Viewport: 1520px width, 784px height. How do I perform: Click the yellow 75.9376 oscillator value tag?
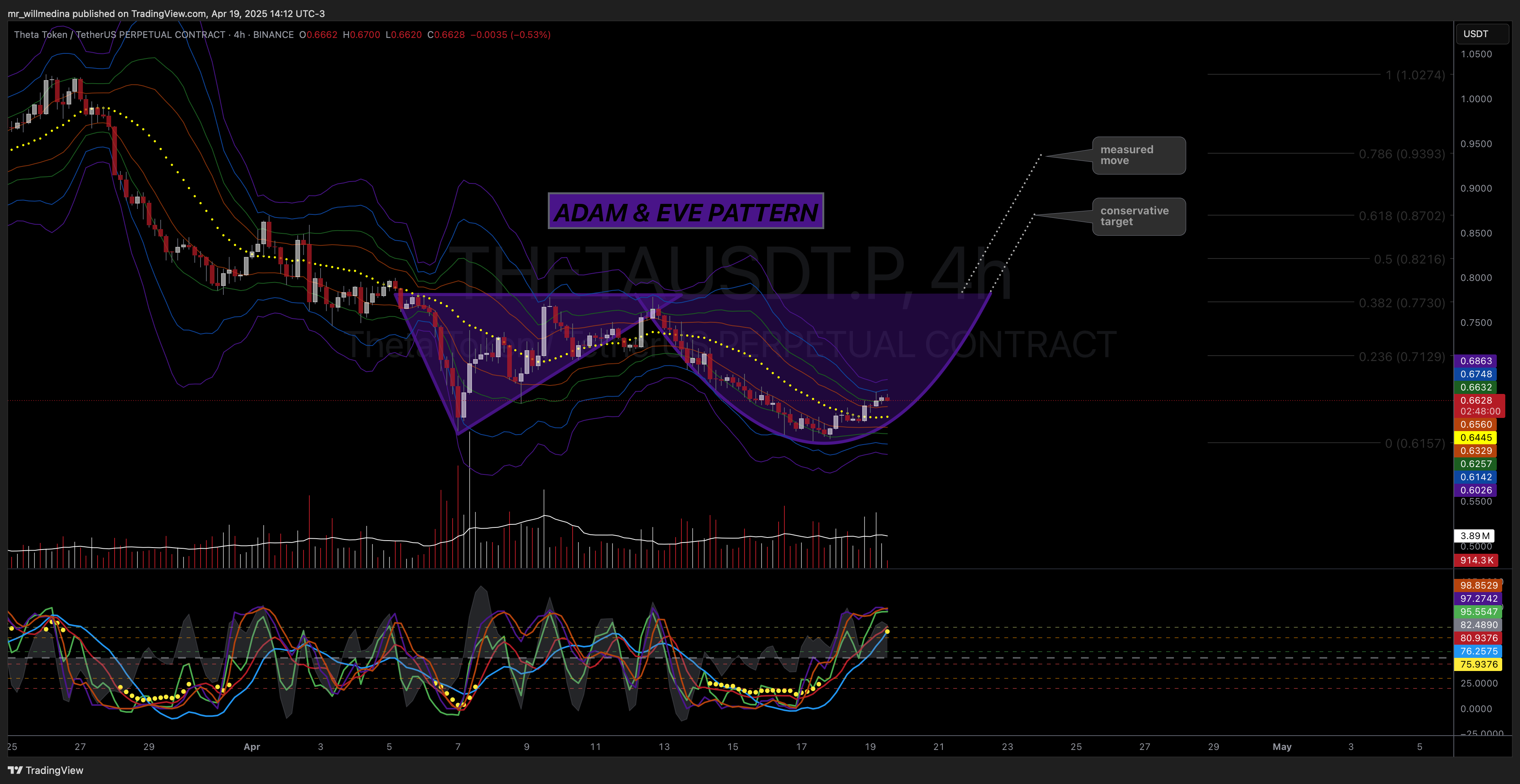(x=1478, y=664)
